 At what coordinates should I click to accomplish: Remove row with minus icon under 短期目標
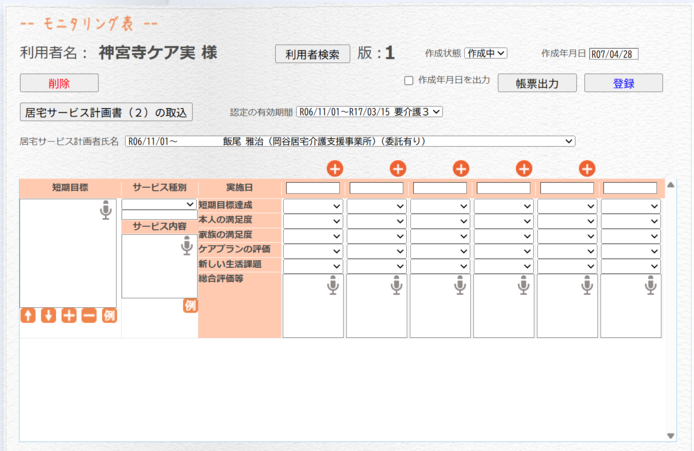coord(89,316)
